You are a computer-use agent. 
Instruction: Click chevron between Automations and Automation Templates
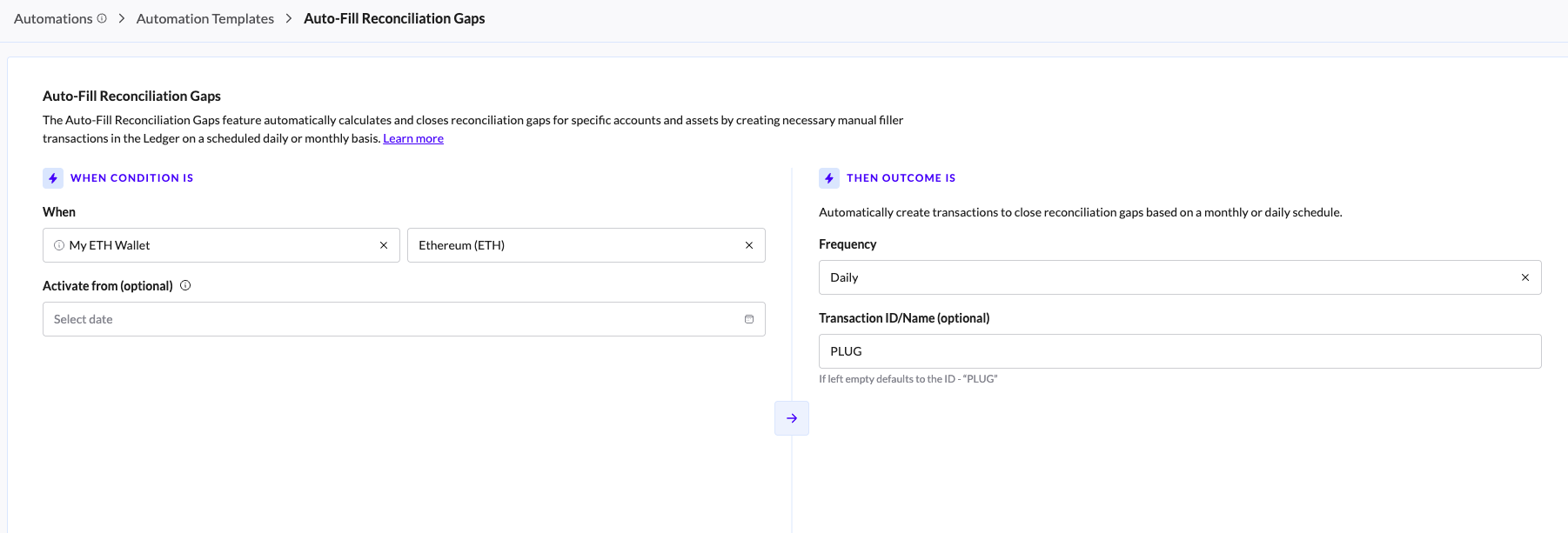tap(122, 18)
